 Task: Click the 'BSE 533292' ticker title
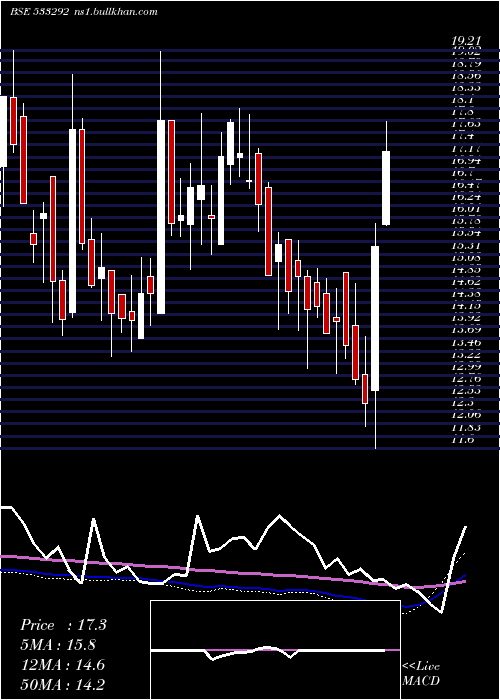(39, 12)
